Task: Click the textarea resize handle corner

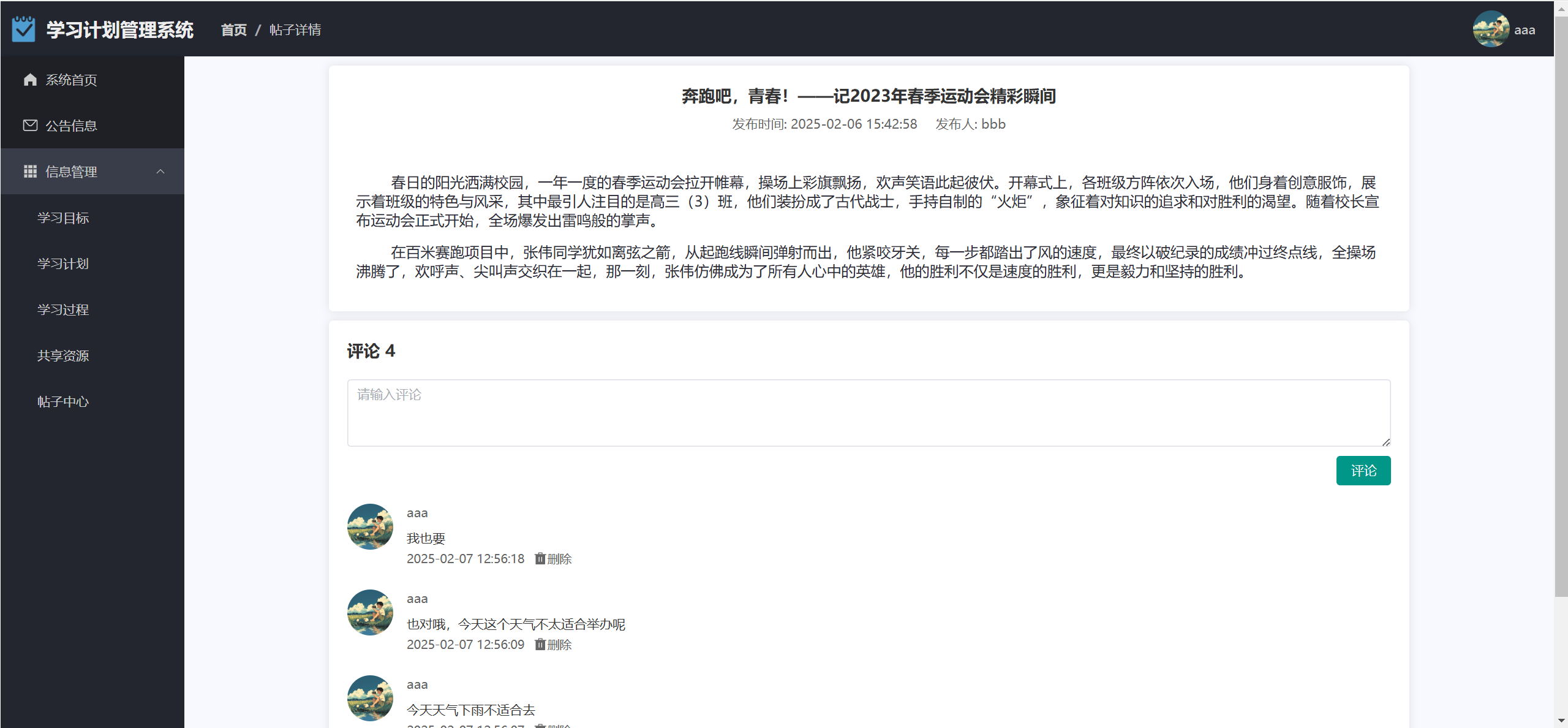Action: pyautogui.click(x=1386, y=442)
